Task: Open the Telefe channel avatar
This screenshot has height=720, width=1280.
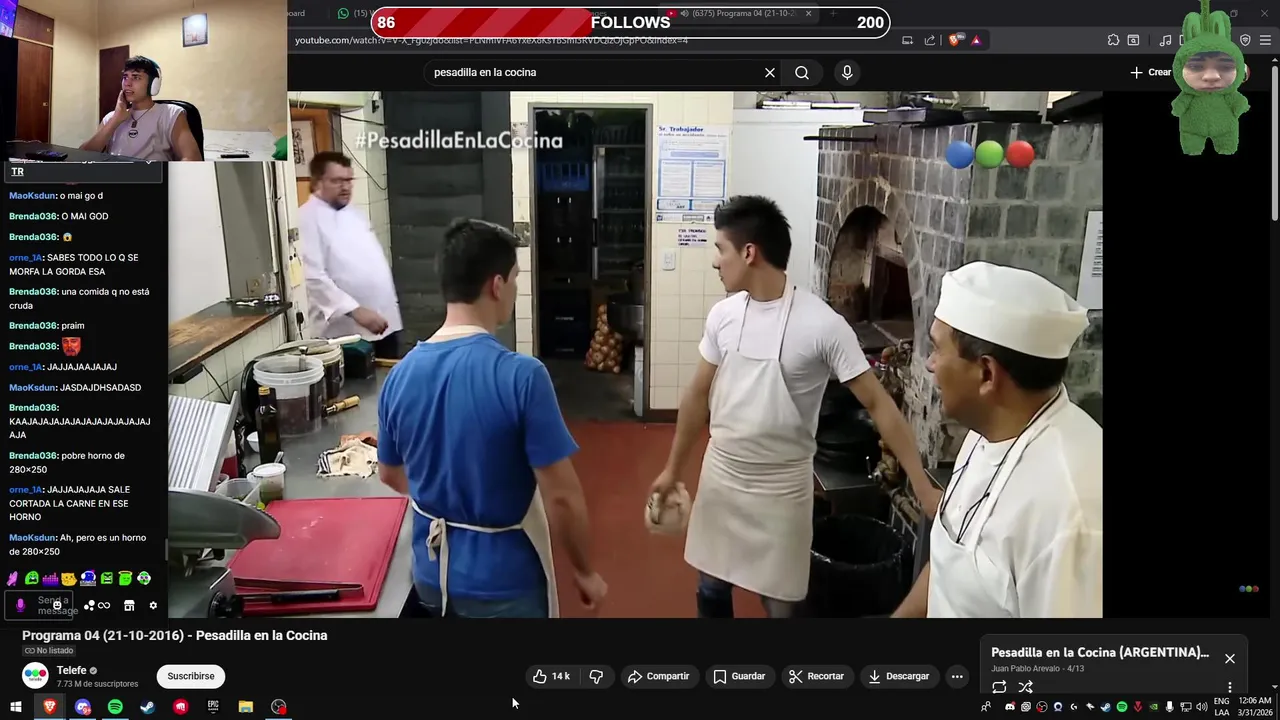Action: click(x=35, y=676)
